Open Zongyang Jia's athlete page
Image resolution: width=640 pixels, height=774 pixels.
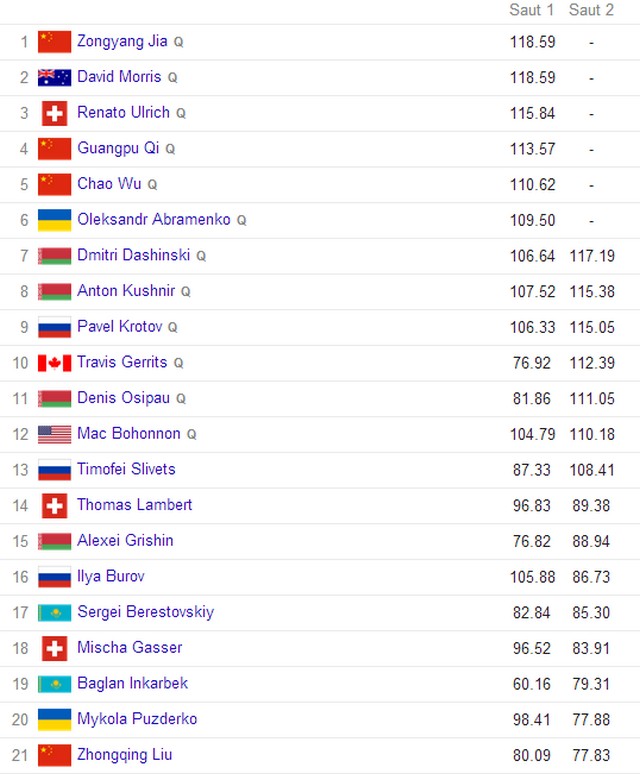pyautogui.click(x=122, y=41)
